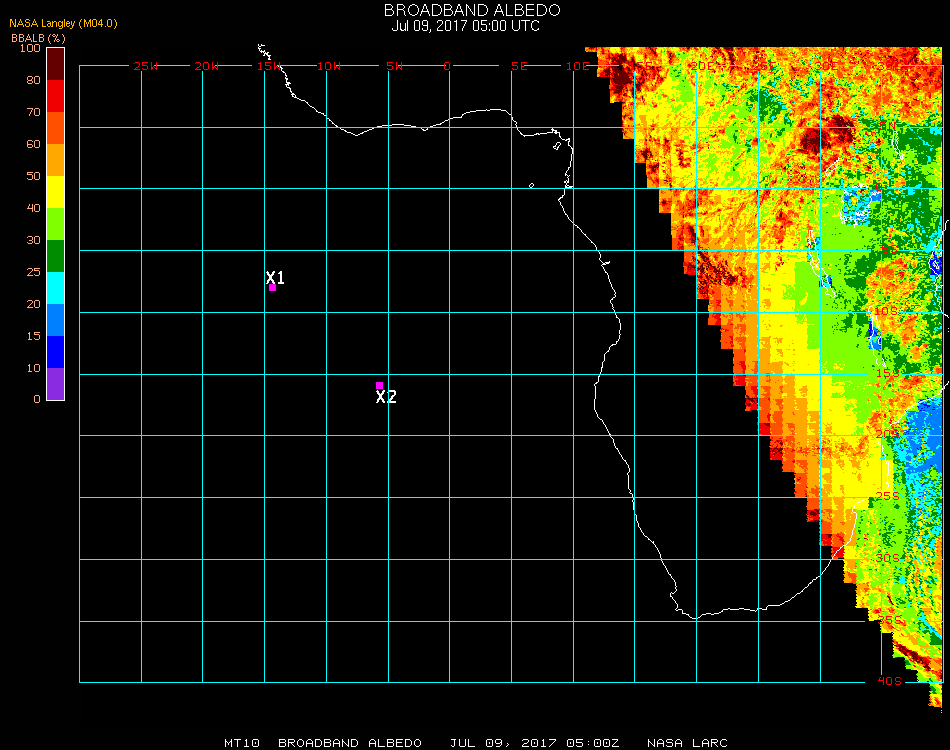This screenshot has width=950, height=750.
Task: Click the magenta X2 marker square
Action: coord(379,385)
